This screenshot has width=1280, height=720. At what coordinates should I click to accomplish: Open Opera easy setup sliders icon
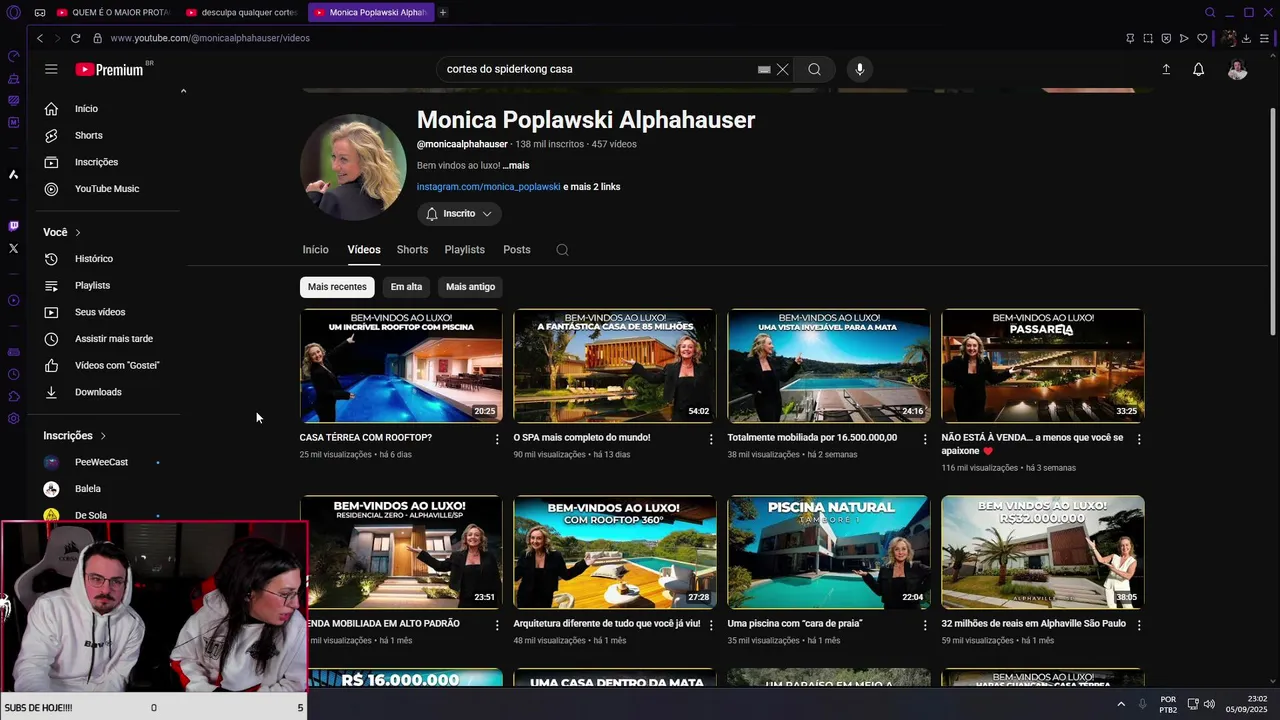coord(1264,38)
